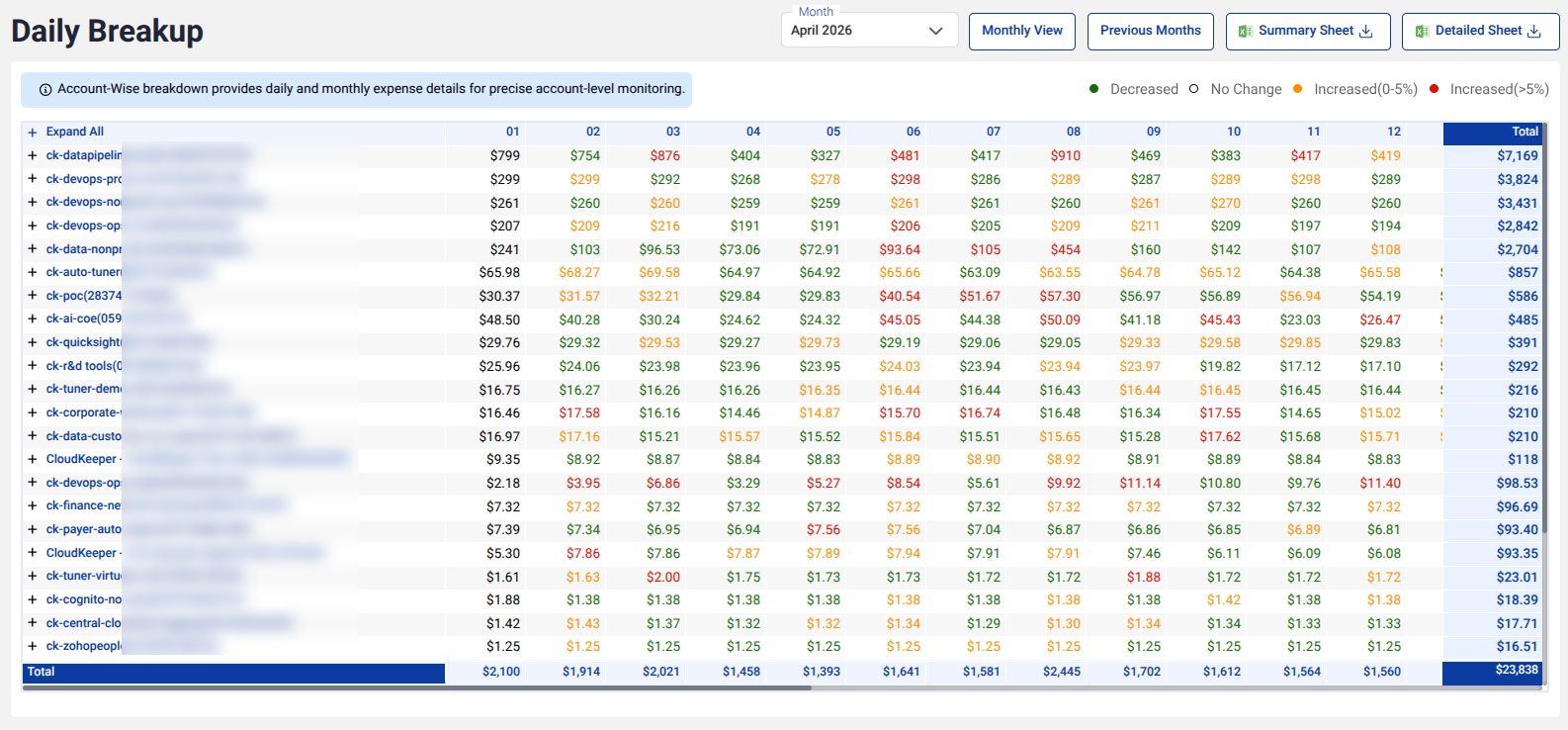The height and width of the screenshot is (730, 1568).
Task: Open the Month dropdown showing April 2026
Action: [870, 30]
